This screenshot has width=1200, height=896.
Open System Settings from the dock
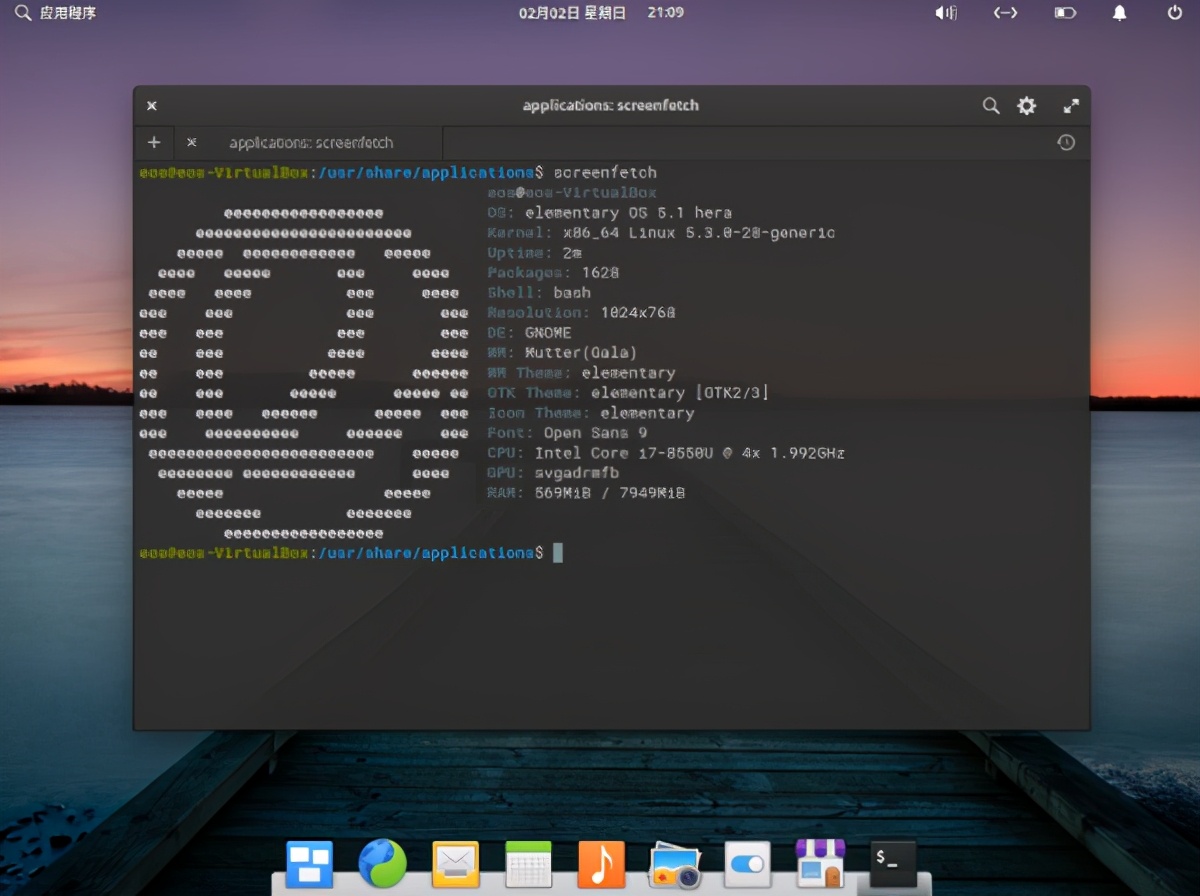pyautogui.click(x=746, y=861)
